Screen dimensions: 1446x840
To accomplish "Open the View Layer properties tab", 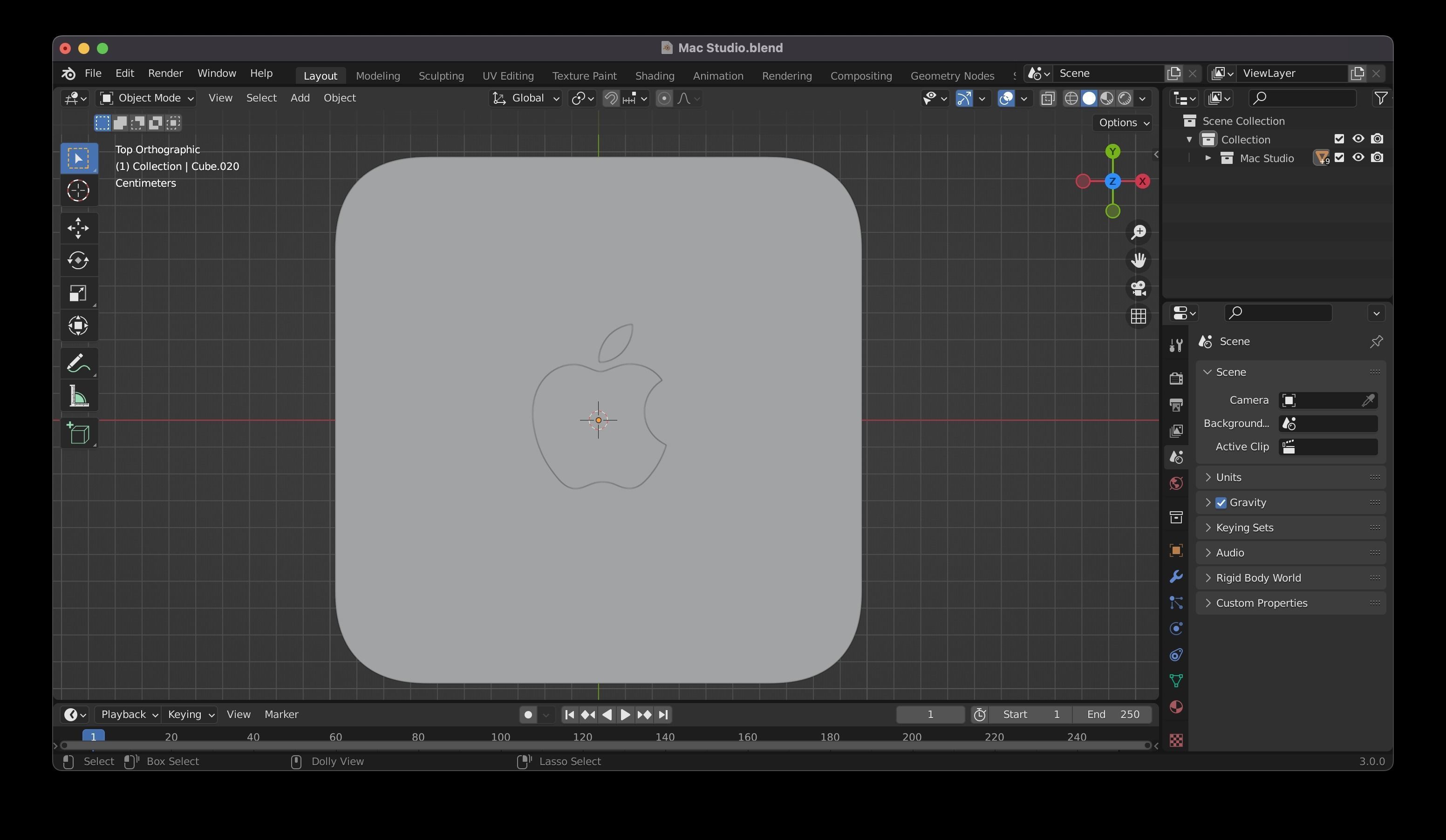I will tap(1176, 431).
